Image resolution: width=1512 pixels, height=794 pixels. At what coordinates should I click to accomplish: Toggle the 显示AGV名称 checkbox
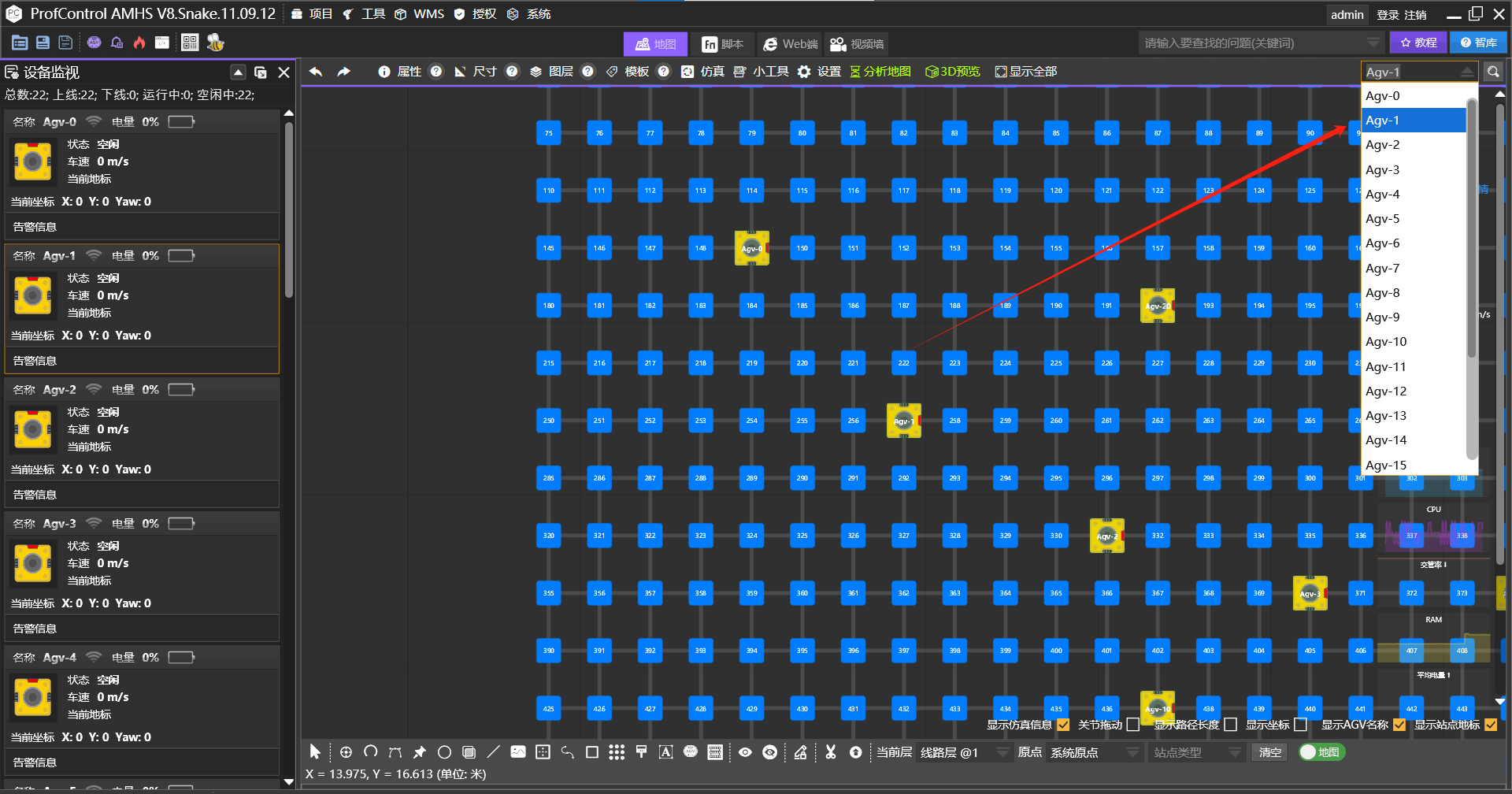tap(1399, 725)
